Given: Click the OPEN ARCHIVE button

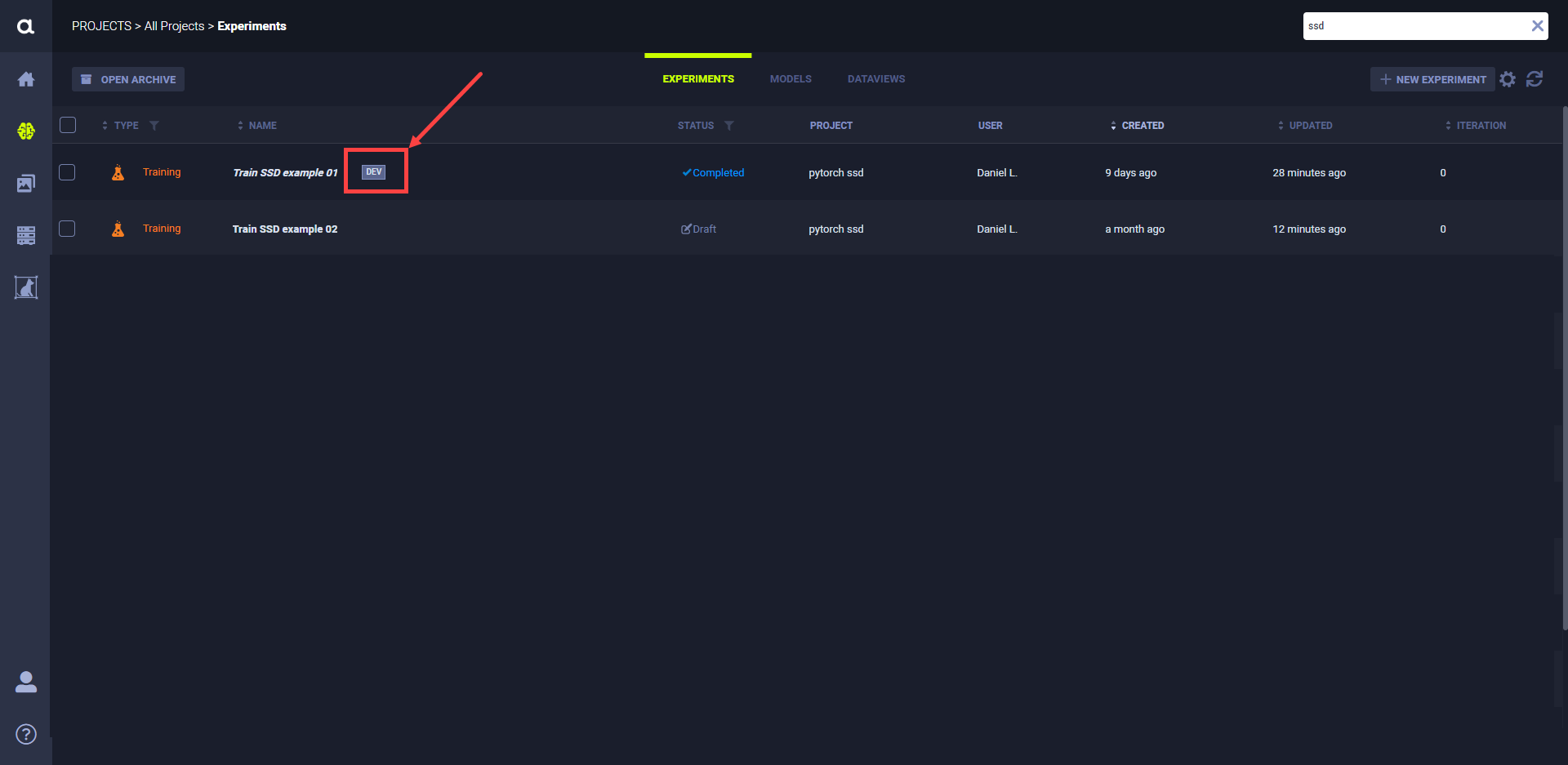Looking at the screenshot, I should coord(128,79).
